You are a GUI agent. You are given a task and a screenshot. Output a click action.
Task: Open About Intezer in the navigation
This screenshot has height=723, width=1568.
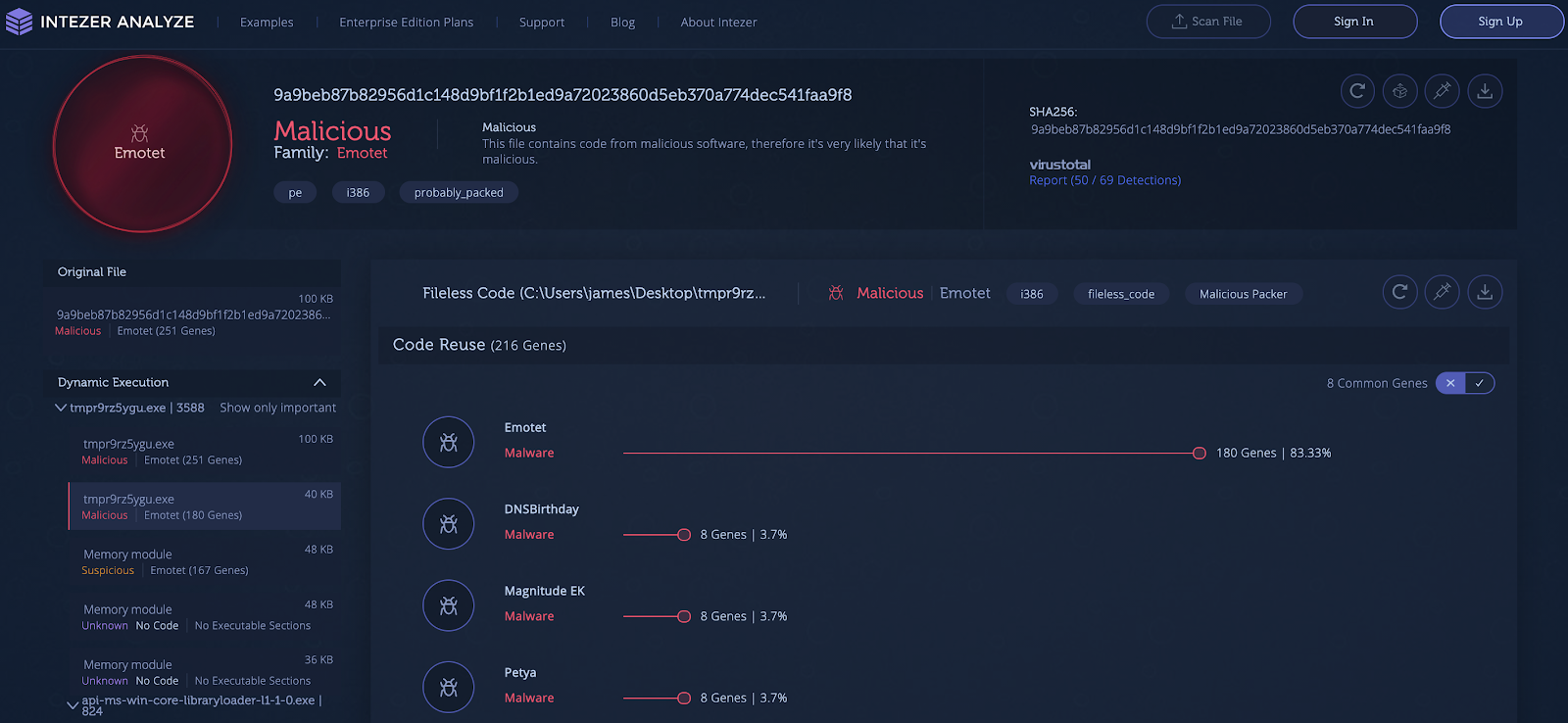coord(718,23)
